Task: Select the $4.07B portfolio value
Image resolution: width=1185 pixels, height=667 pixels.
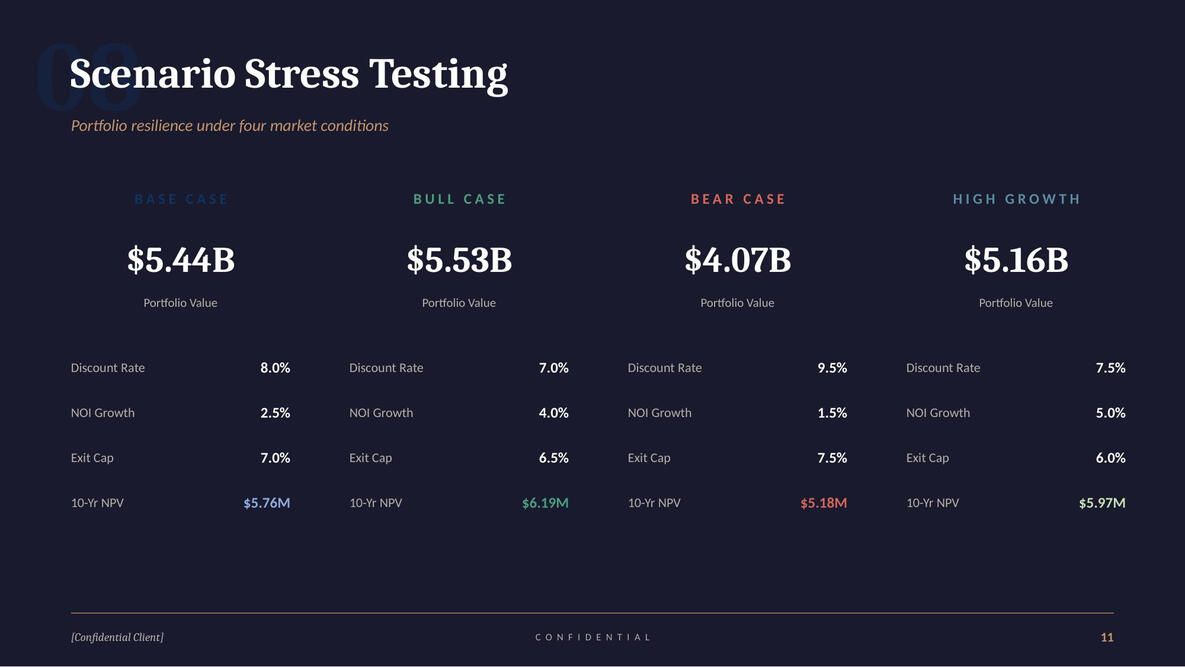Action: click(x=738, y=260)
